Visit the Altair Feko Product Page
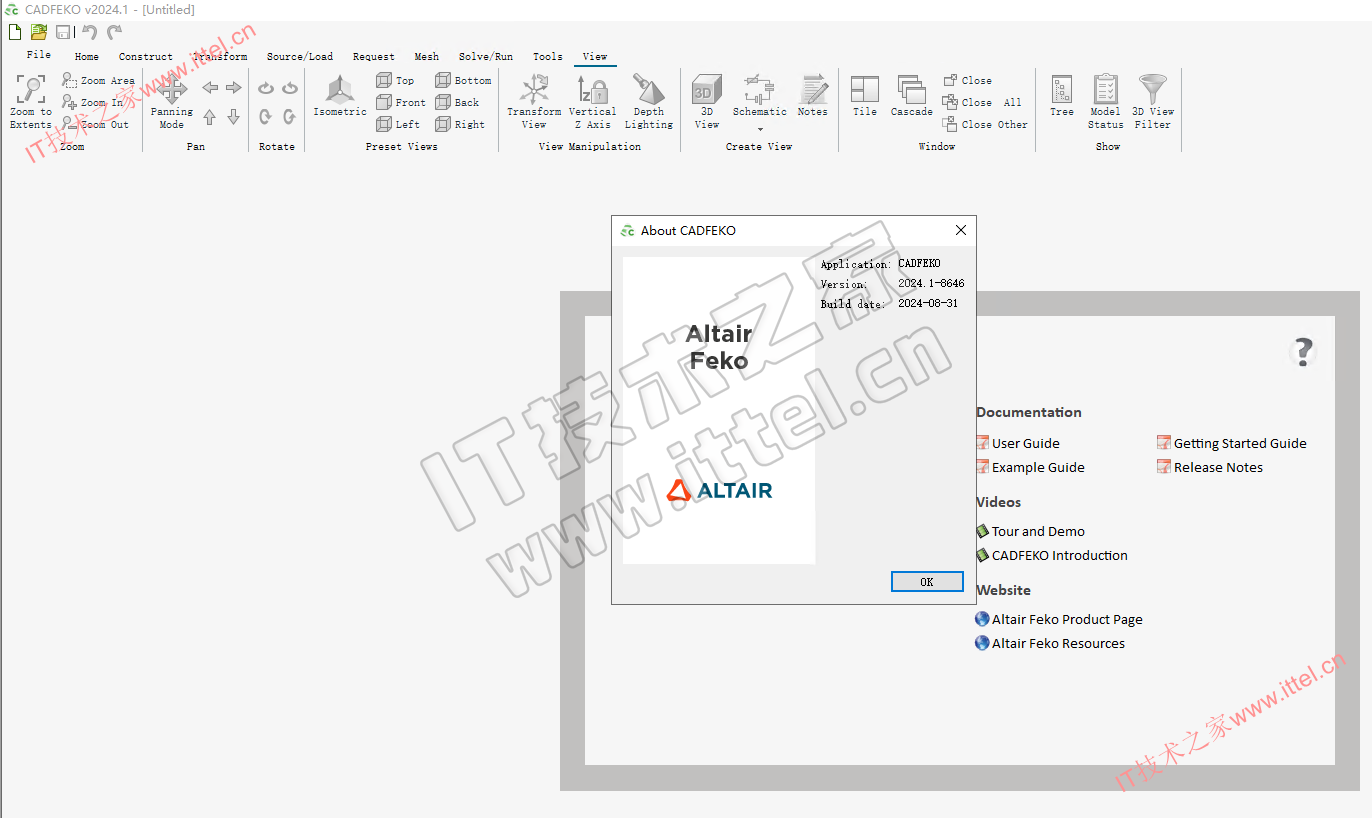 click(x=1059, y=619)
